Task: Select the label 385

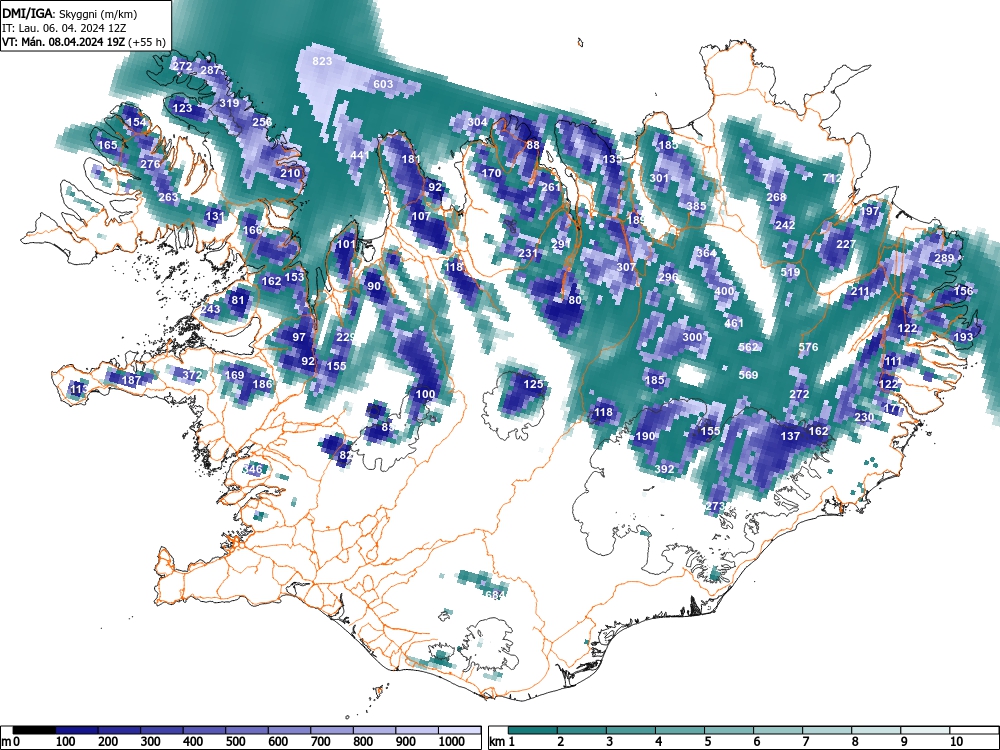Action: (696, 206)
